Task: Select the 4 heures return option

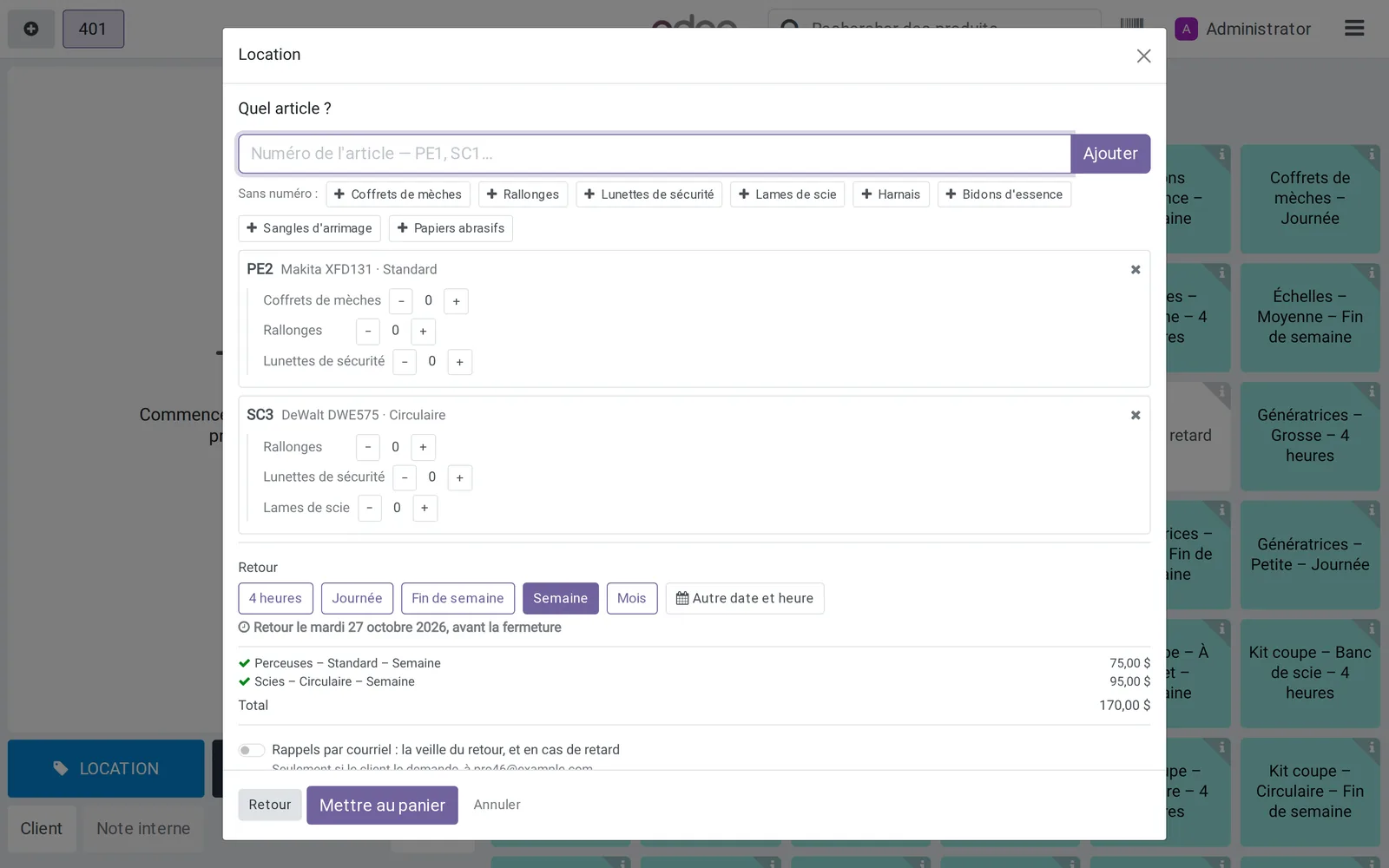Action: click(x=275, y=598)
